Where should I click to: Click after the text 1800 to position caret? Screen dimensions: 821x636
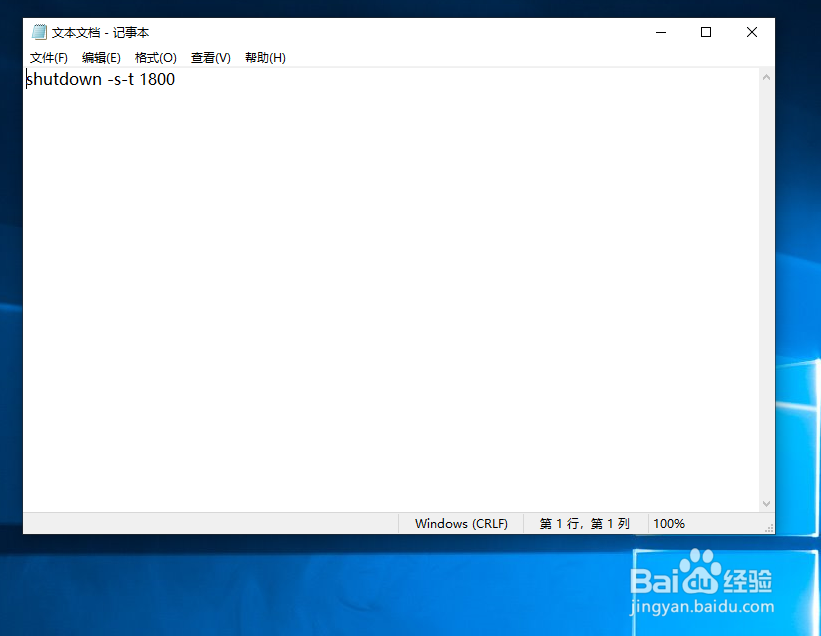pyautogui.click(x=176, y=79)
